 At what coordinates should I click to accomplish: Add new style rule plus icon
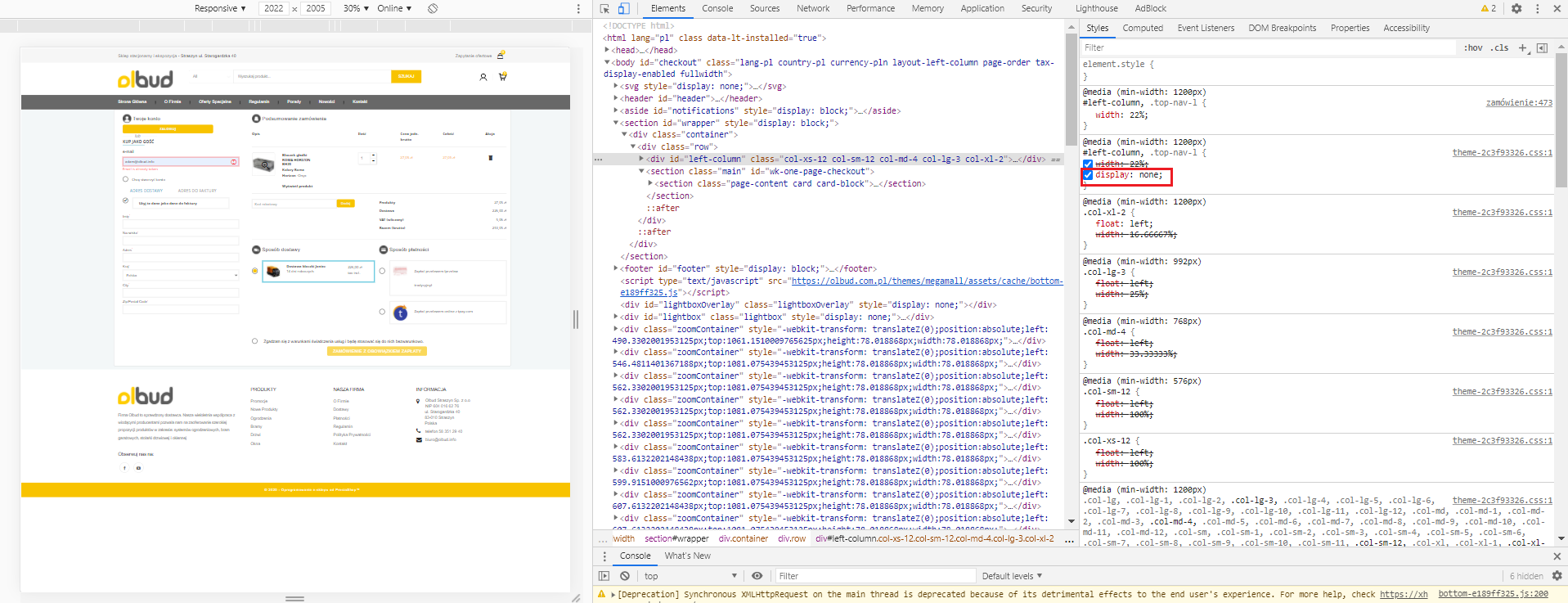click(x=1522, y=48)
